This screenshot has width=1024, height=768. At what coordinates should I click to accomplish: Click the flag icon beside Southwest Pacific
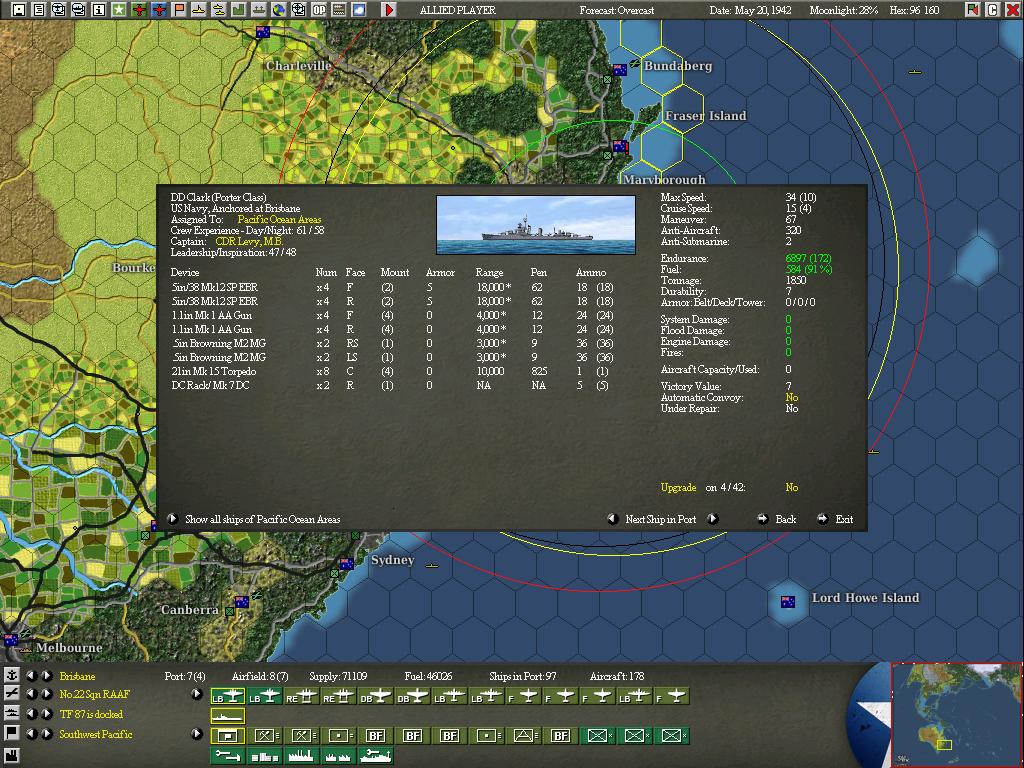(12, 733)
